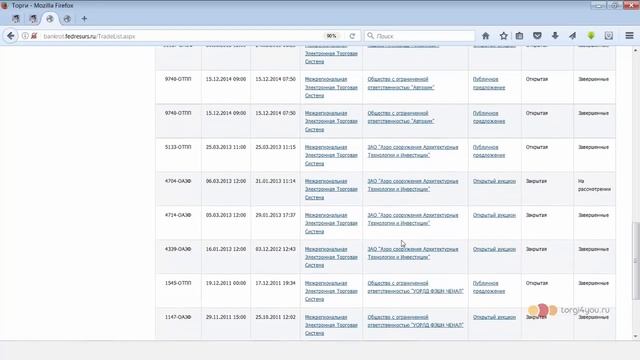Open Открытый аукцион link in row 4714-ОАЭФ
Screen dimensions: 640x360
click(494, 215)
